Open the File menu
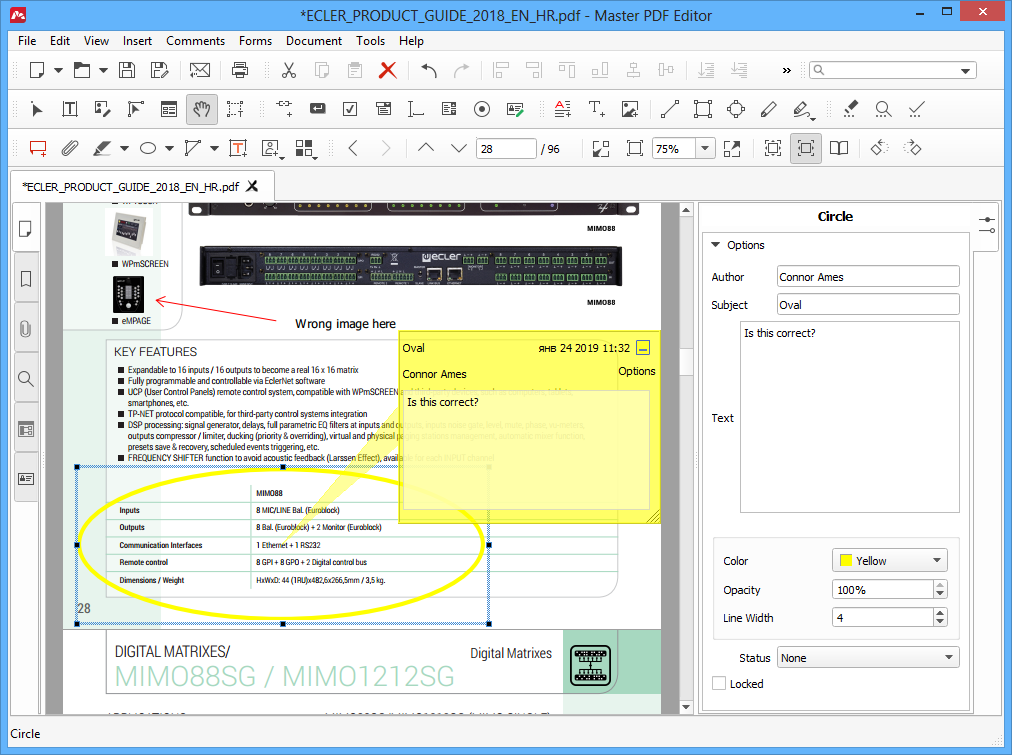This screenshot has width=1012, height=755. coord(27,41)
